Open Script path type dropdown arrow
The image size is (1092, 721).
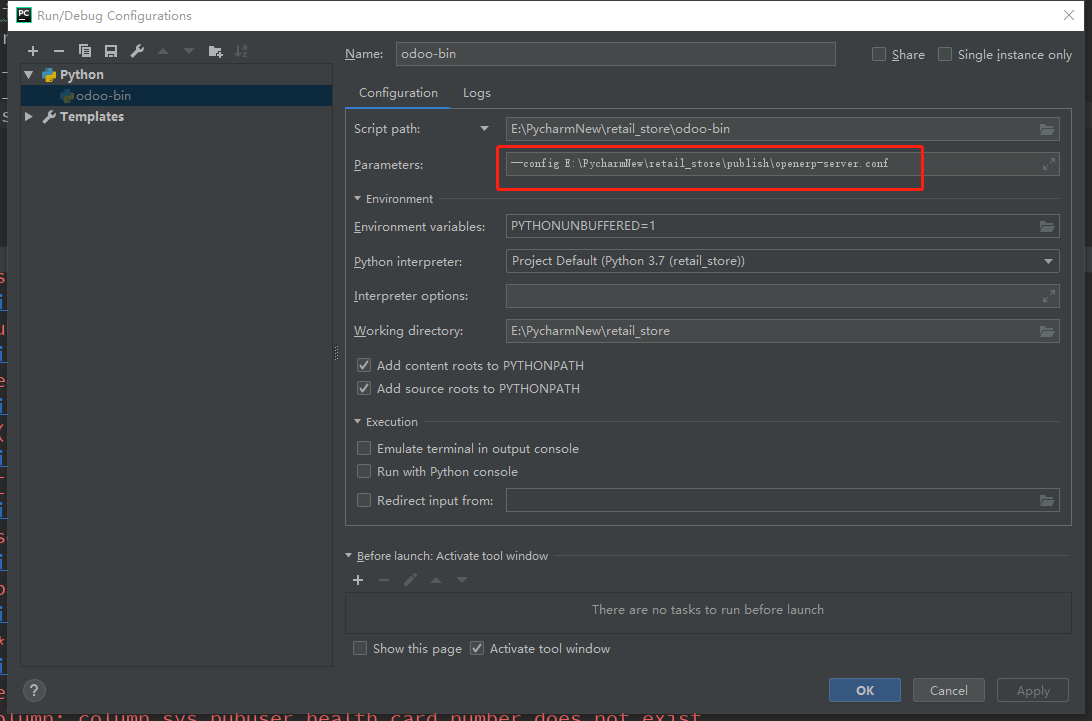pos(484,129)
